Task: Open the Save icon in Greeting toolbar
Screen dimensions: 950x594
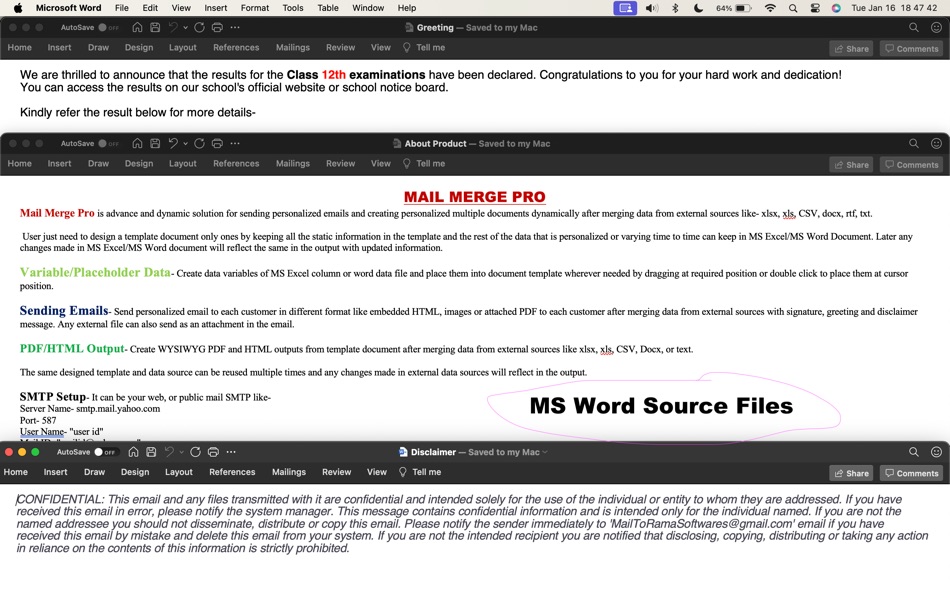Action: pos(155,28)
